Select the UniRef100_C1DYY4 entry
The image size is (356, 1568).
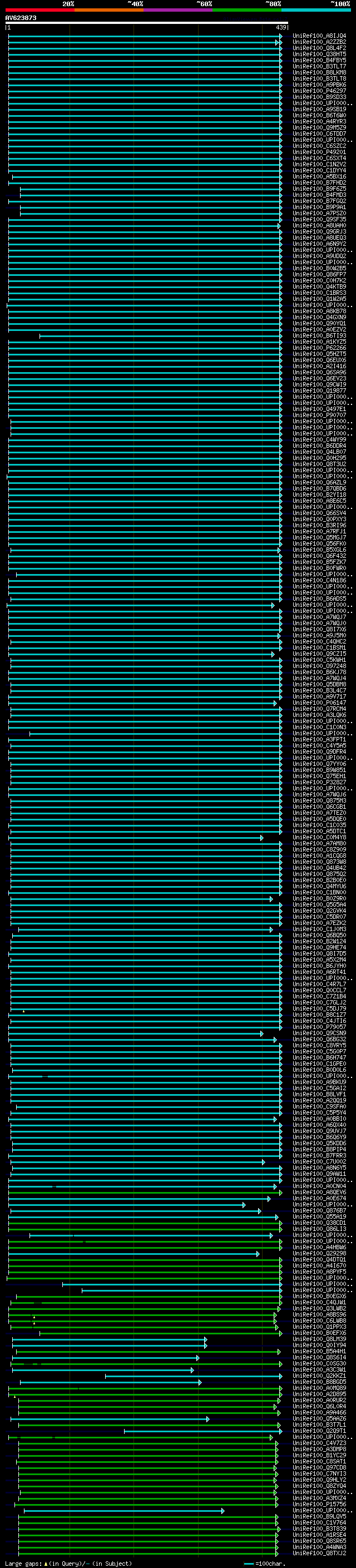pos(319,170)
